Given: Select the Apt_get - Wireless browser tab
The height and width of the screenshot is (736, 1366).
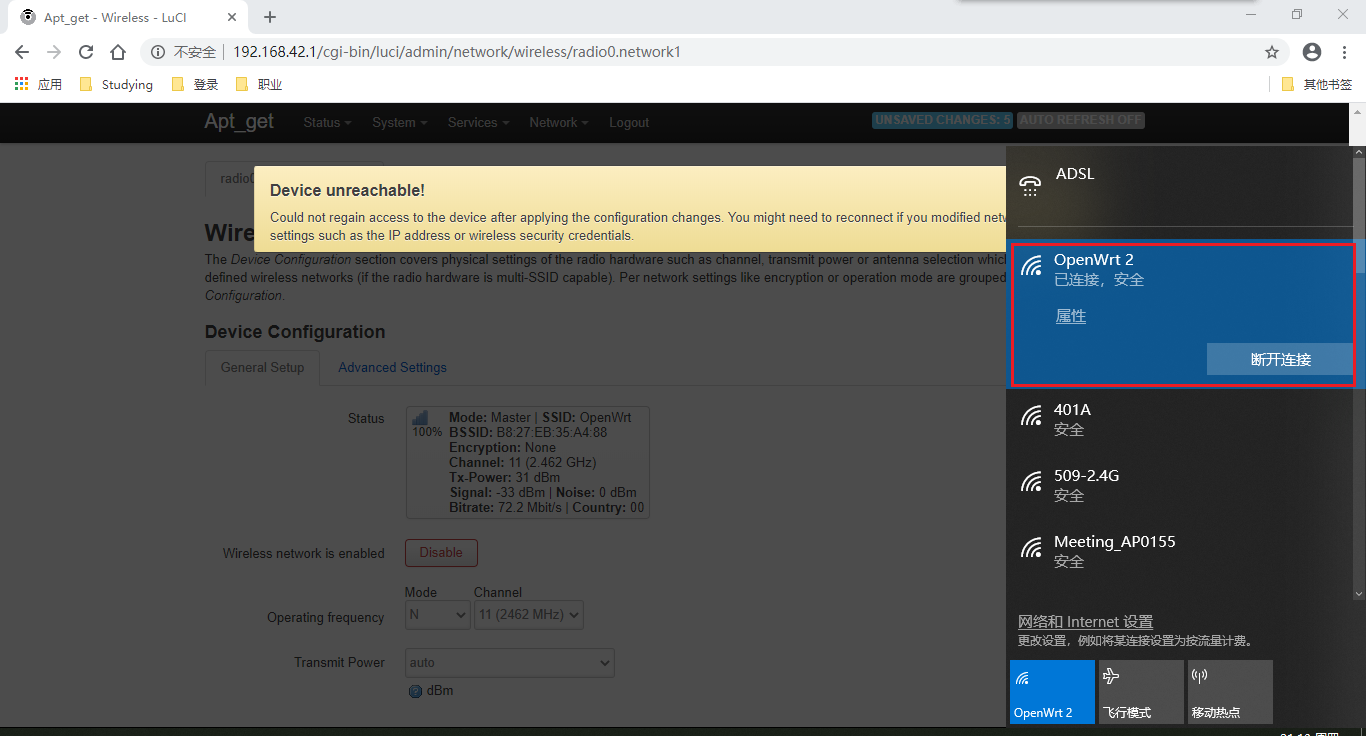Looking at the screenshot, I should point(130,17).
